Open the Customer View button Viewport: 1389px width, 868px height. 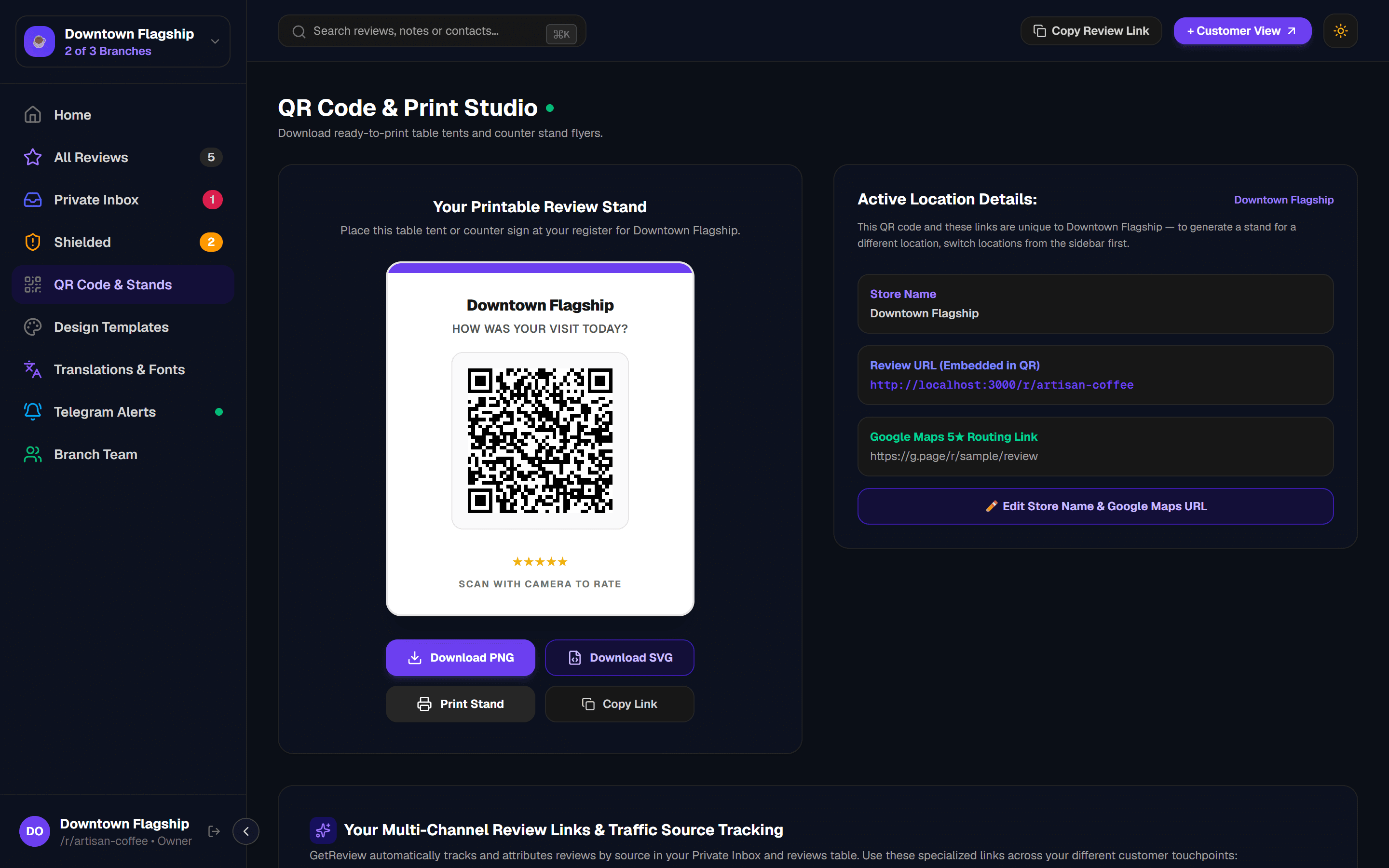tap(1242, 31)
